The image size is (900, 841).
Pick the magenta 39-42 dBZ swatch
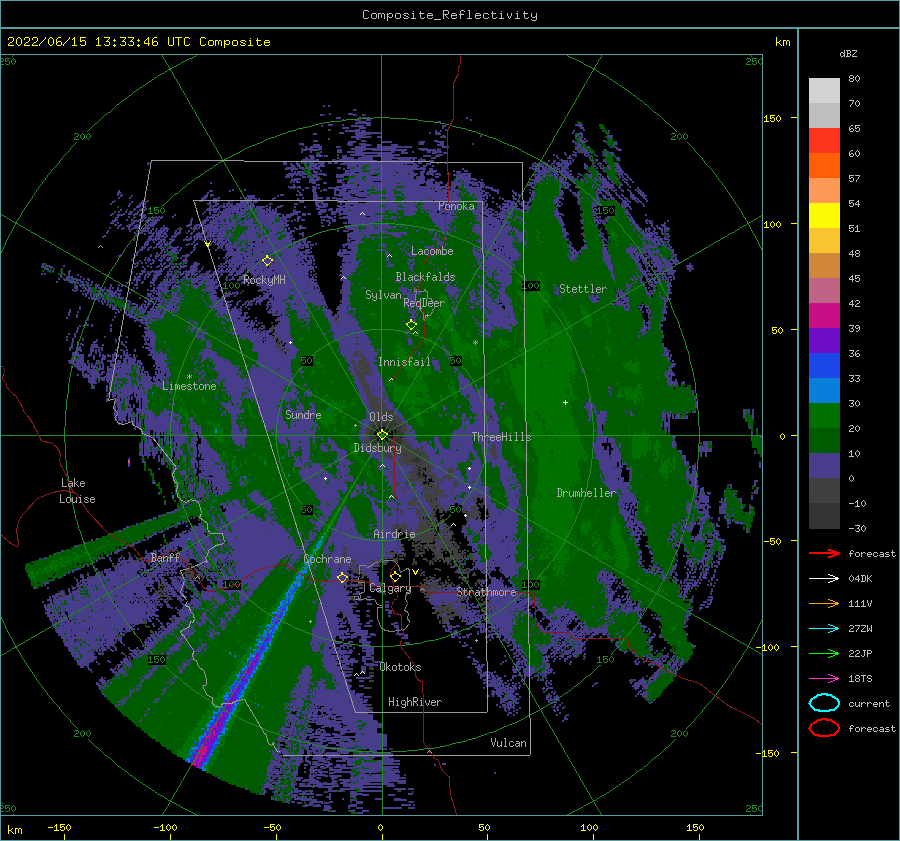pyautogui.click(x=824, y=315)
